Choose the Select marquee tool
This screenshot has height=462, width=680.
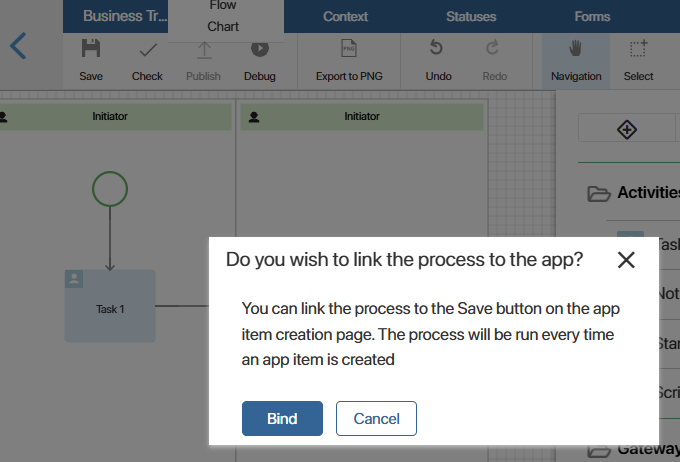[638, 49]
